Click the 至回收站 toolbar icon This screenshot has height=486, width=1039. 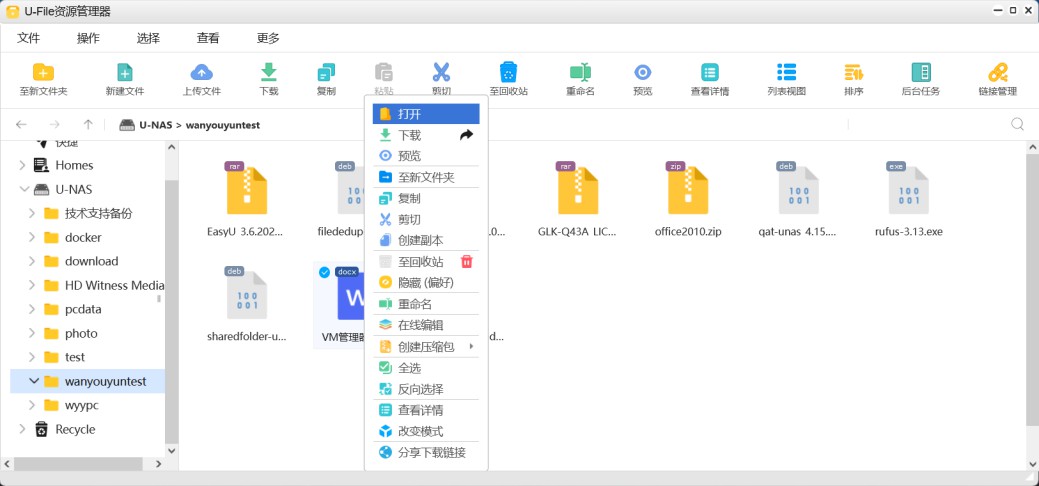point(508,72)
